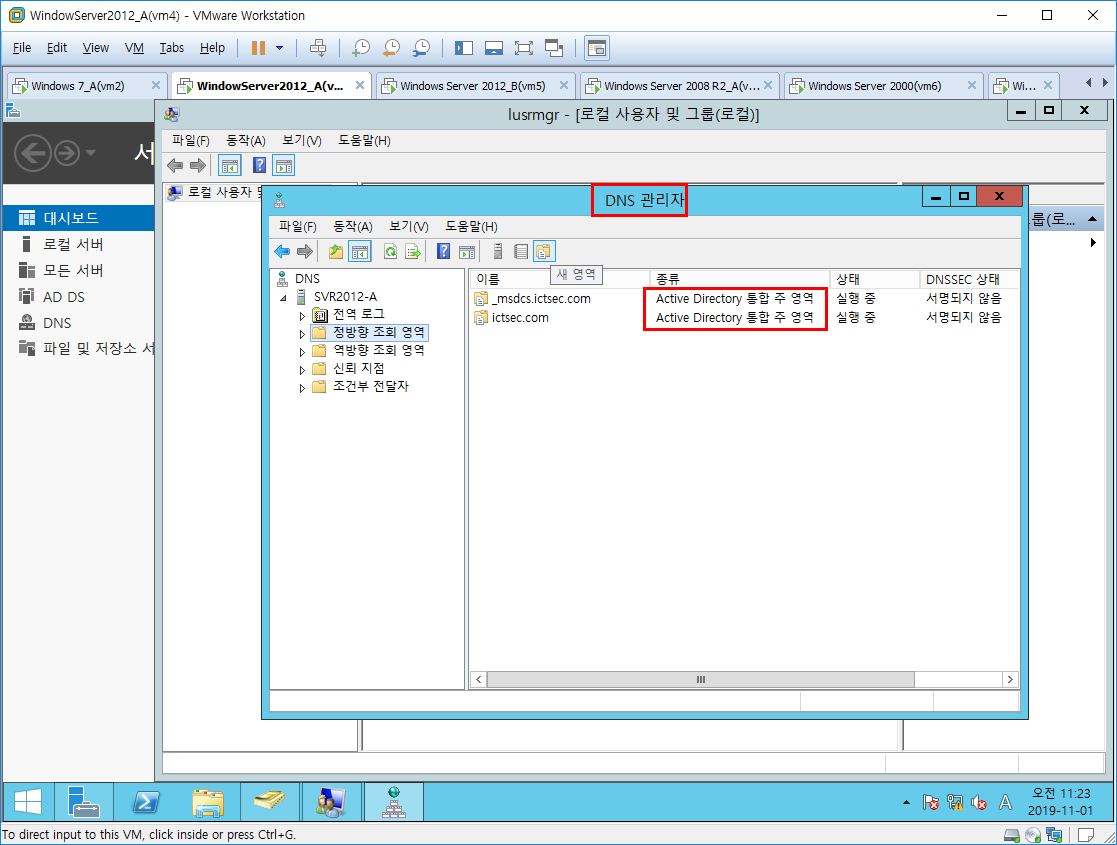This screenshot has height=845, width=1117.
Task: Click the export list icon in DNS Manager
Action: click(412, 252)
